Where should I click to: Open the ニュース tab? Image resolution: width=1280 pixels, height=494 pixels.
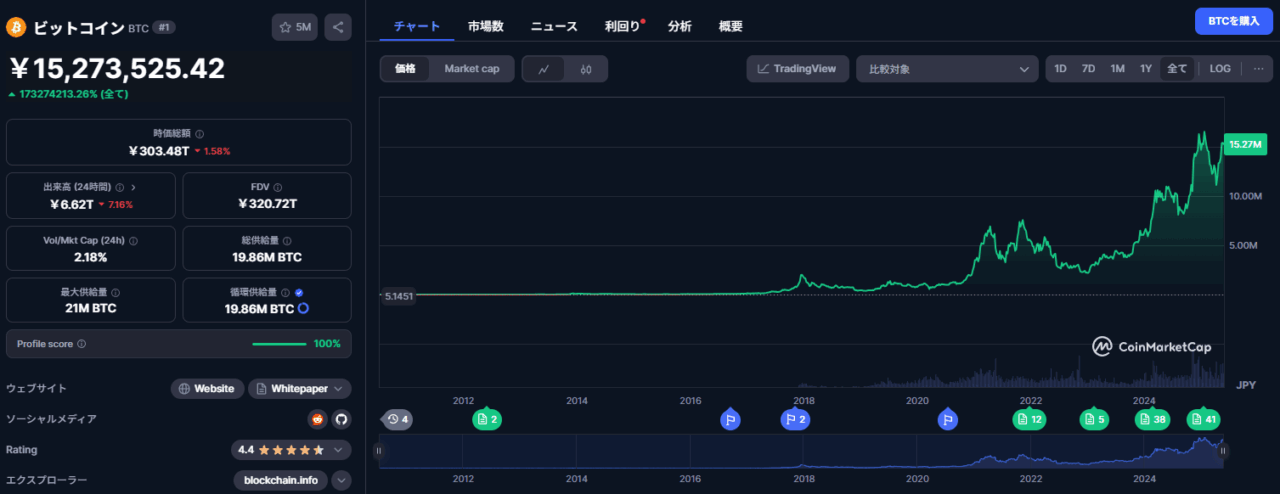(554, 26)
